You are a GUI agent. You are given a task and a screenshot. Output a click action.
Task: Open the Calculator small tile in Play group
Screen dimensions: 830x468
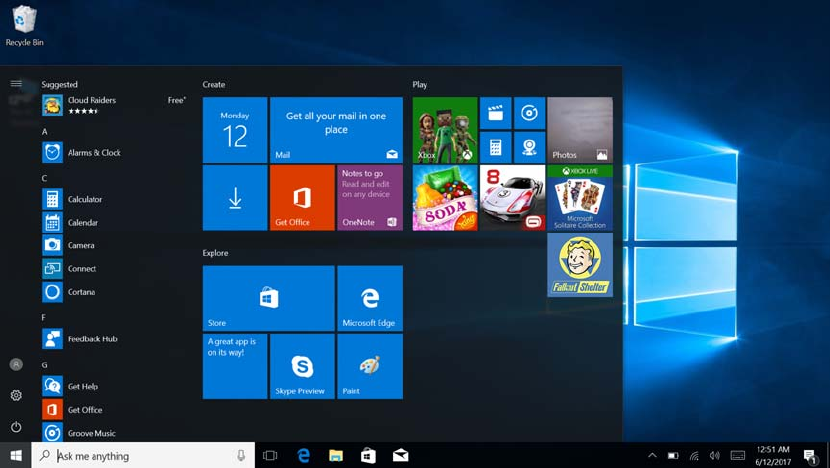495,147
